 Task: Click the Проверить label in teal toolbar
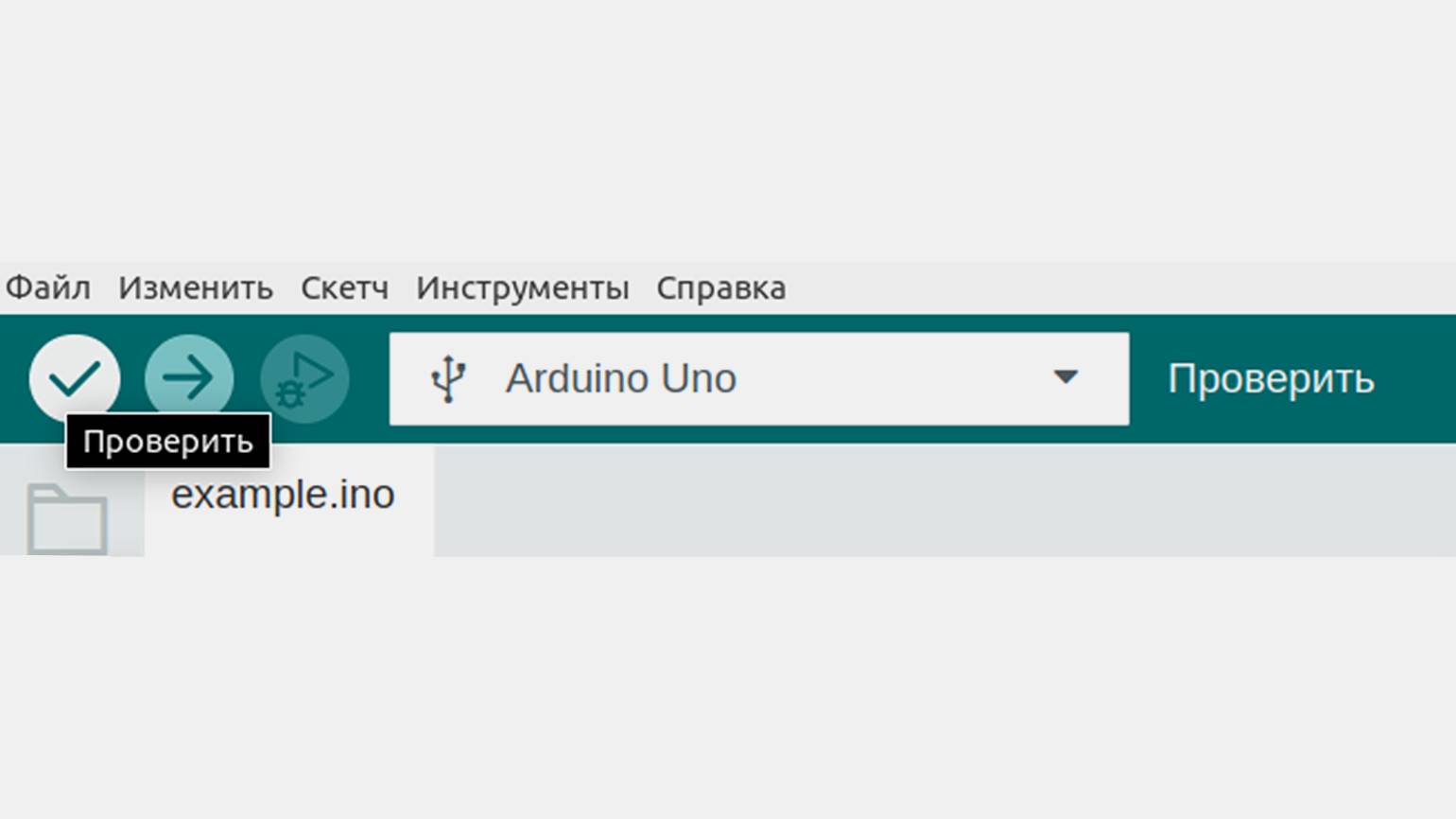pyautogui.click(x=1271, y=379)
